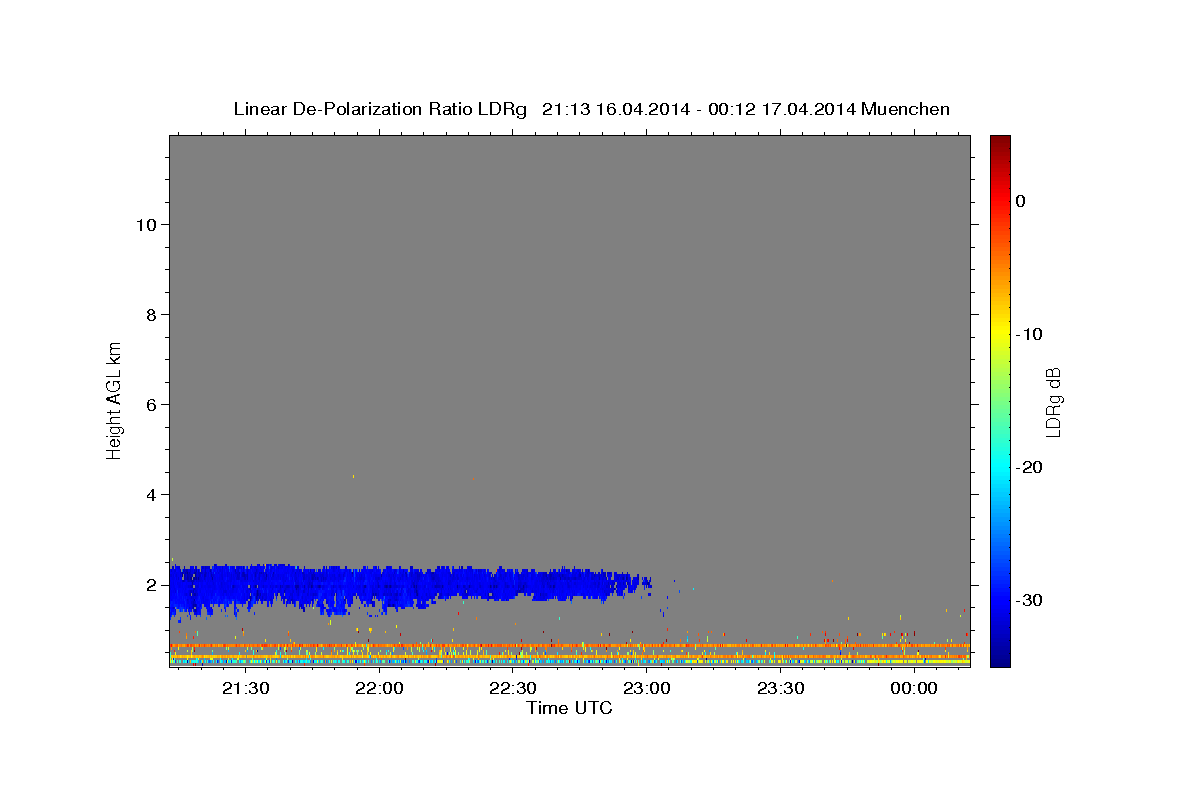
Task: Click the 10 km height tick label
Action: 144,225
